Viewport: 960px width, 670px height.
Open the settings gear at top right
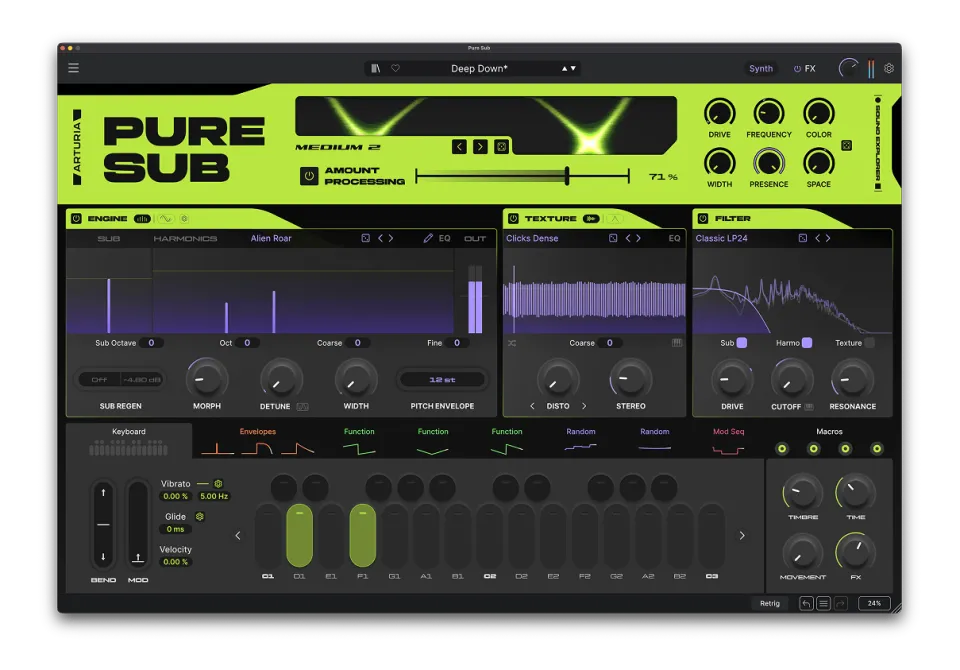pyautogui.click(x=889, y=69)
